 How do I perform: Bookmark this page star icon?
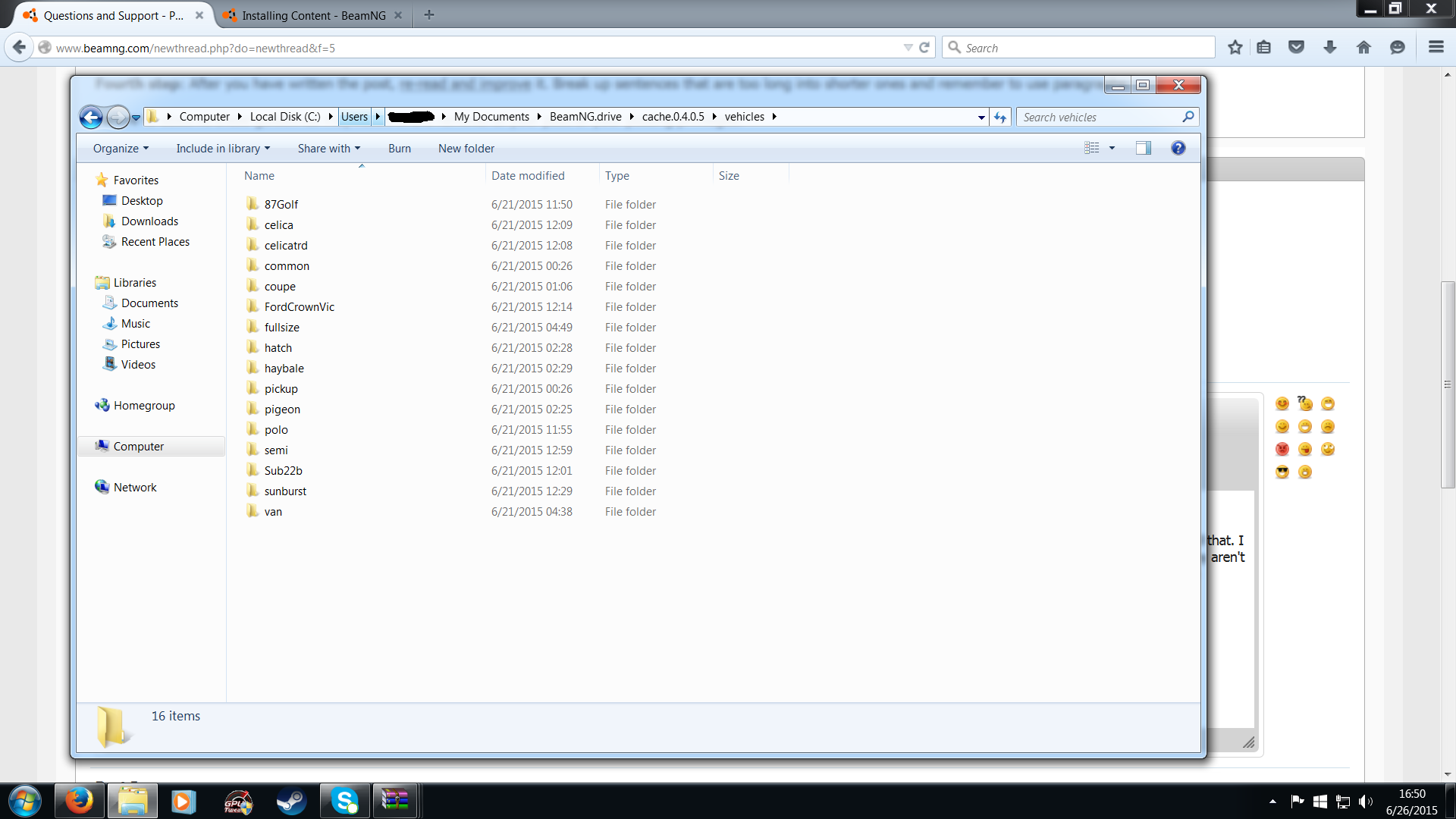pos(1235,47)
